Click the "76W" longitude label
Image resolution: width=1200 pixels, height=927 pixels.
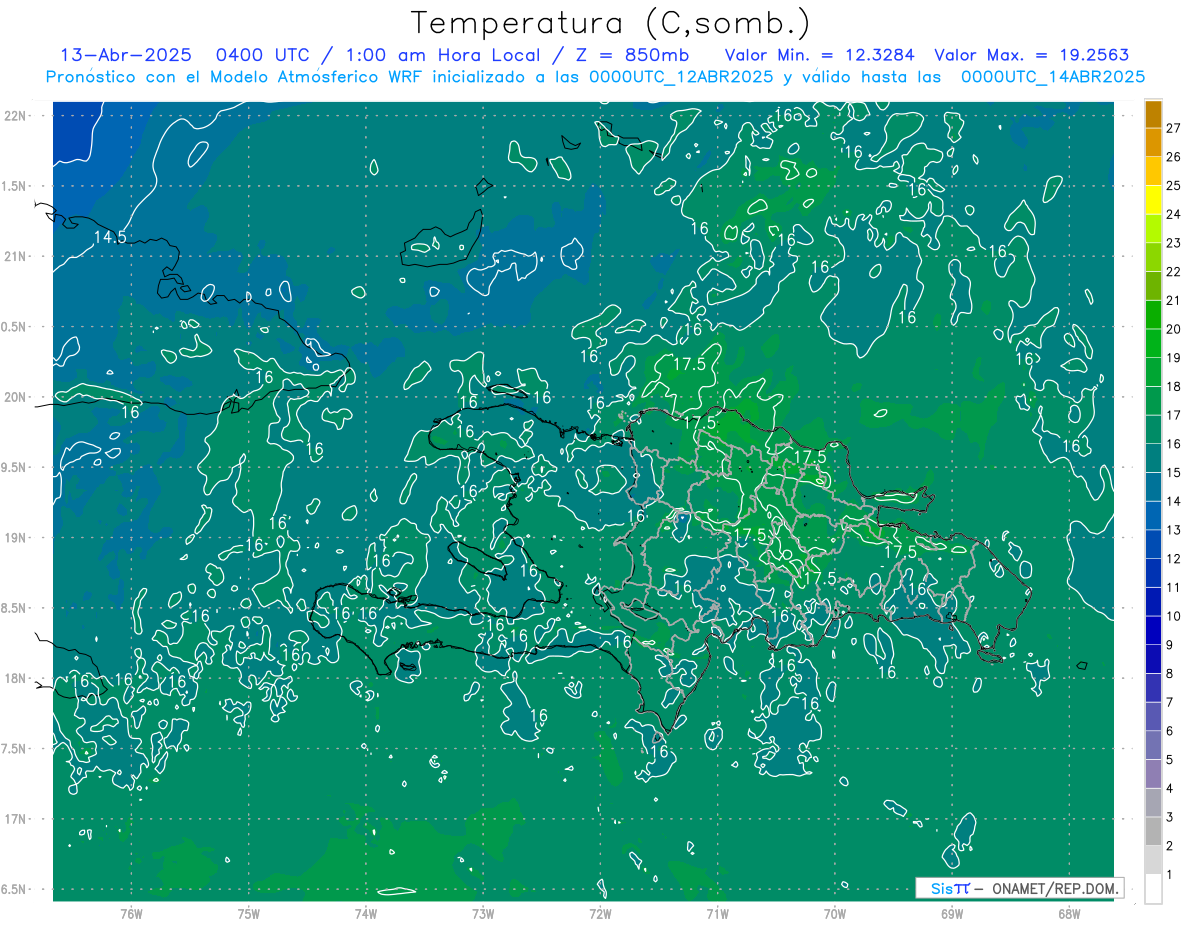click(131, 913)
